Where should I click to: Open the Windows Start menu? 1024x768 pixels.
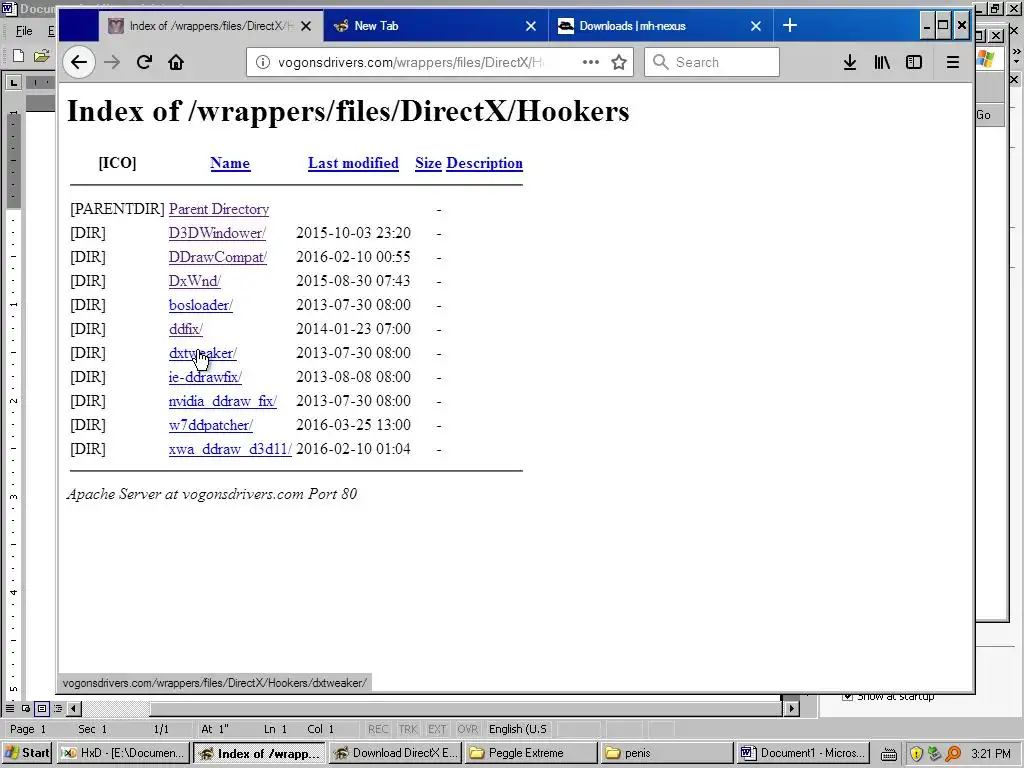click(27, 753)
